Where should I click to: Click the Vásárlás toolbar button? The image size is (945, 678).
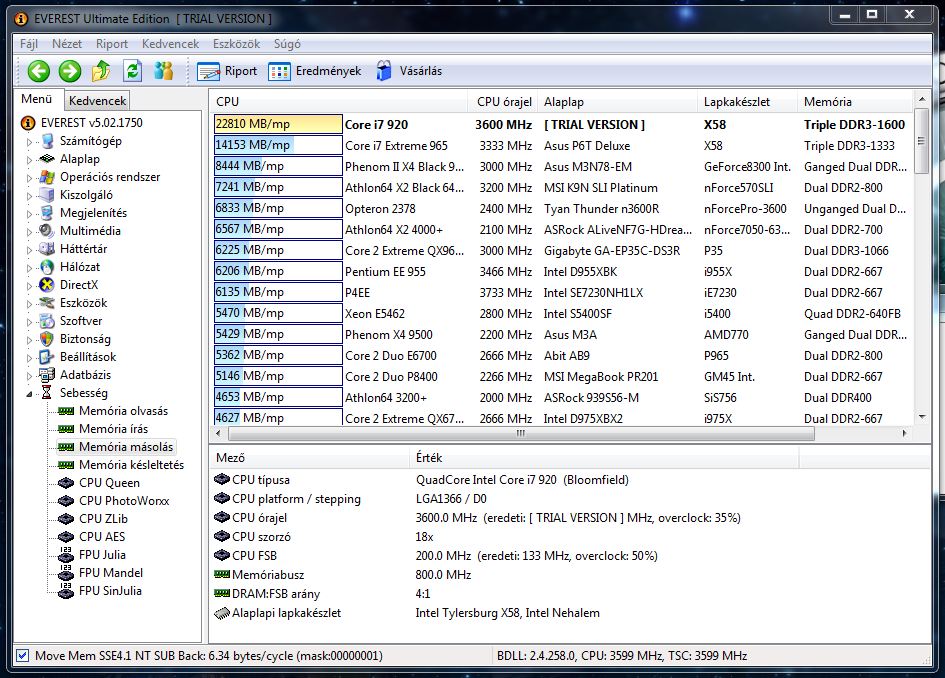pyautogui.click(x=409, y=71)
